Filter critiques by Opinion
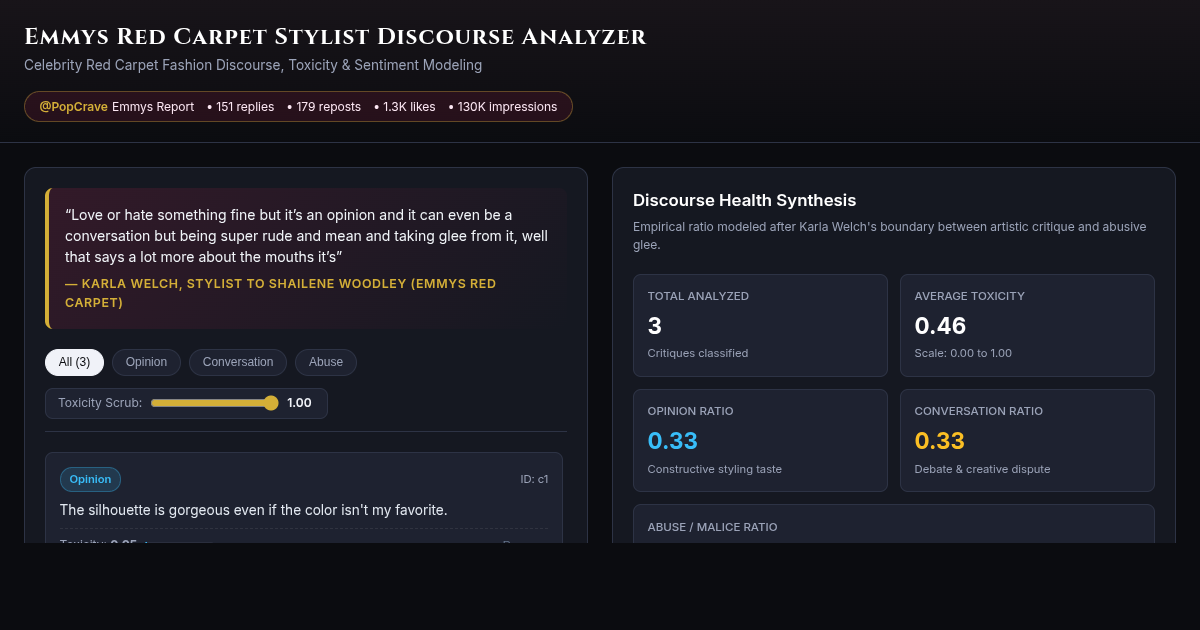This screenshot has height=630, width=1200. (146, 362)
